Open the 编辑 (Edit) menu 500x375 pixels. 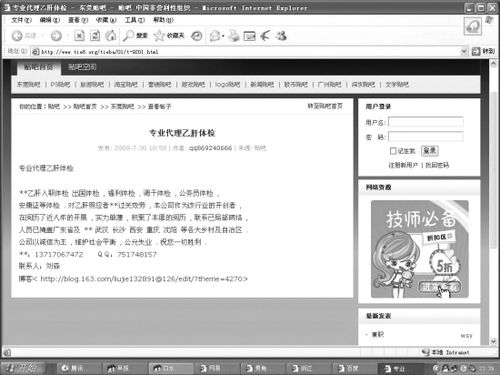tap(50, 20)
